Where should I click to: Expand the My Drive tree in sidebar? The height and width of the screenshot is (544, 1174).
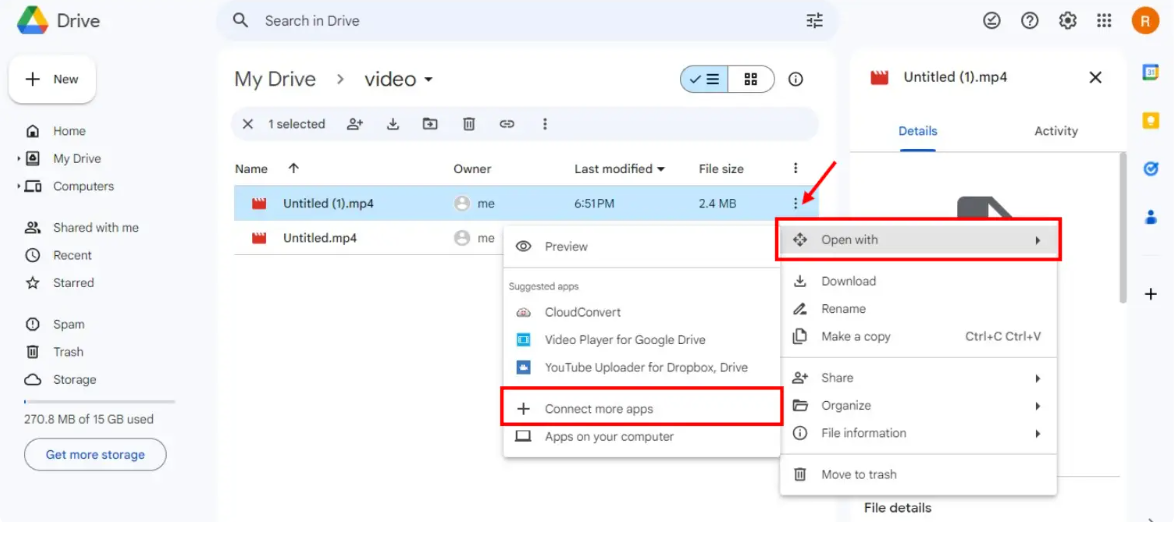point(19,159)
